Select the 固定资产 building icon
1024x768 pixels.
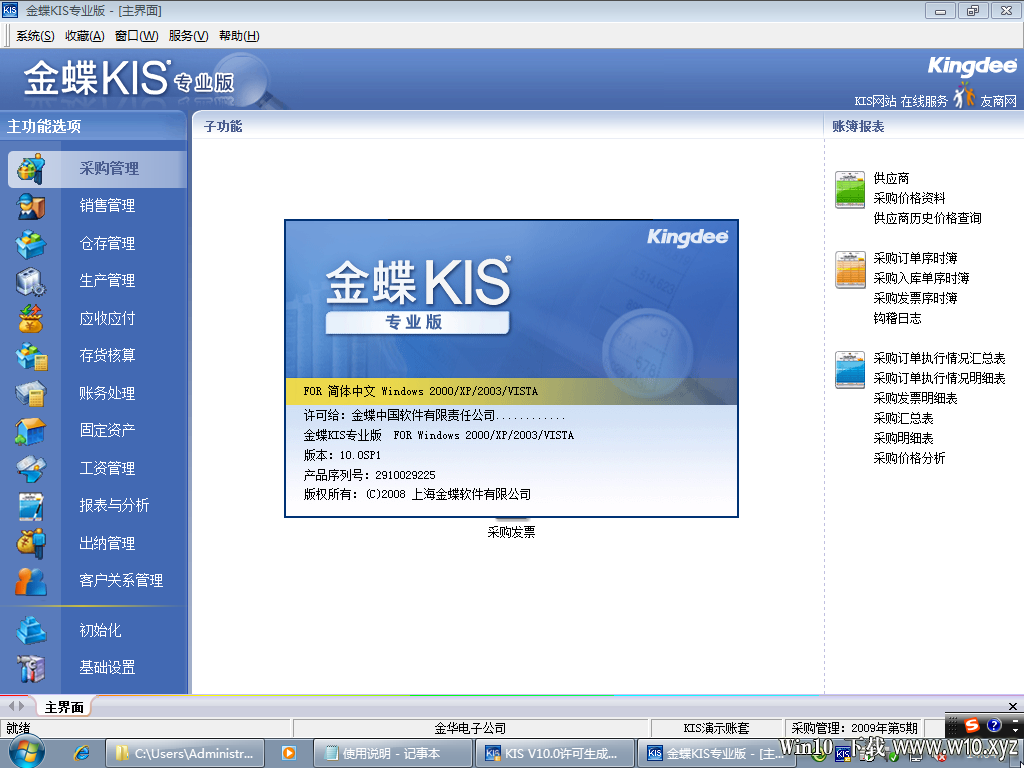click(31, 431)
